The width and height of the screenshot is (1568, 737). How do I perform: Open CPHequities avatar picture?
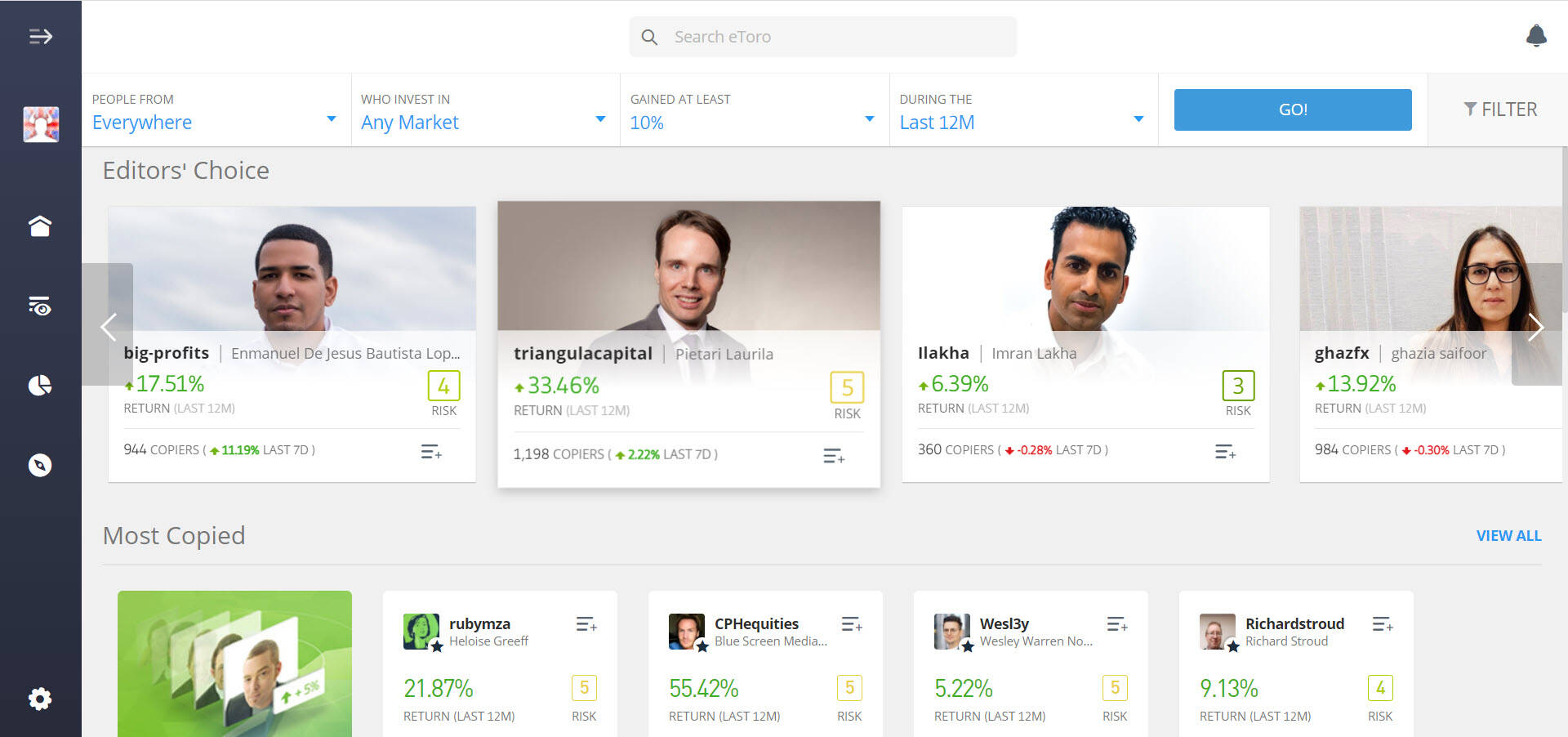687,632
